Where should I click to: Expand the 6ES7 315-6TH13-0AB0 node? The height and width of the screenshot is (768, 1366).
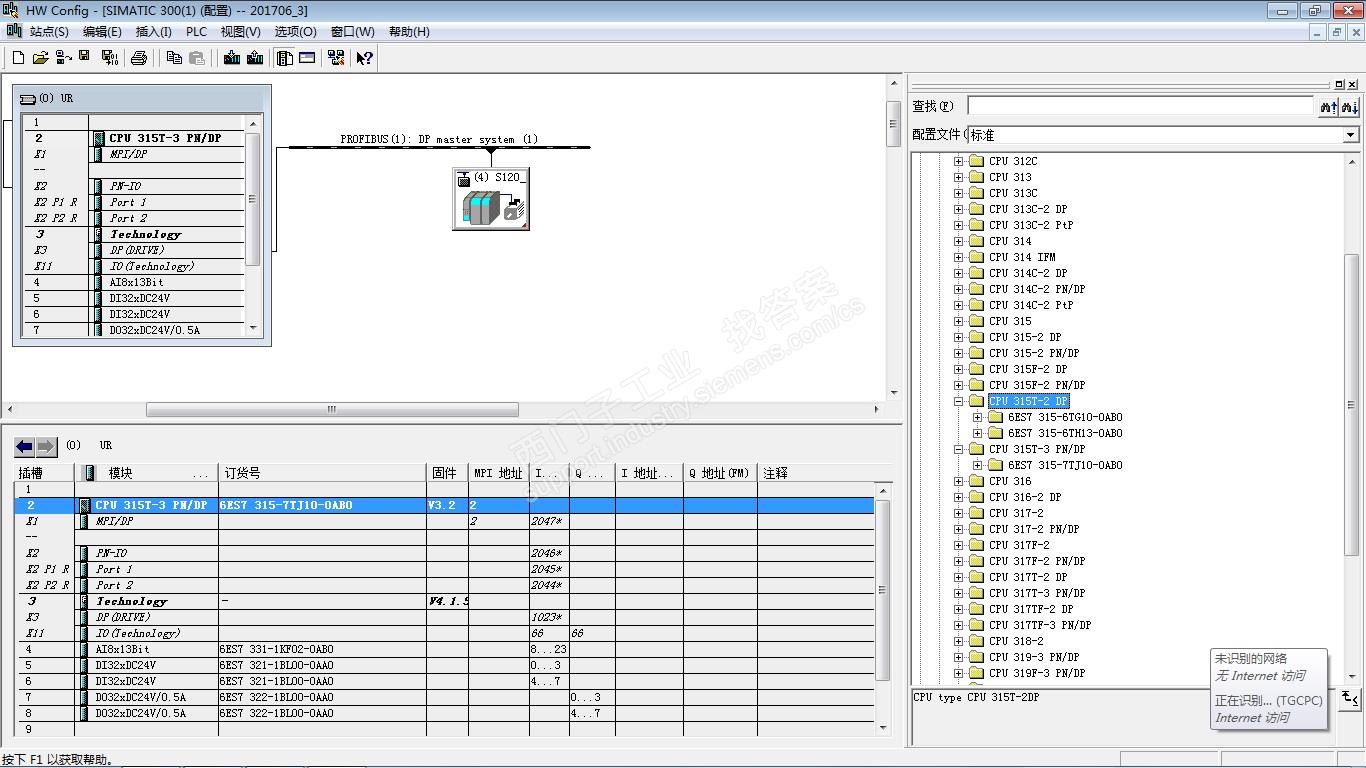coord(977,433)
